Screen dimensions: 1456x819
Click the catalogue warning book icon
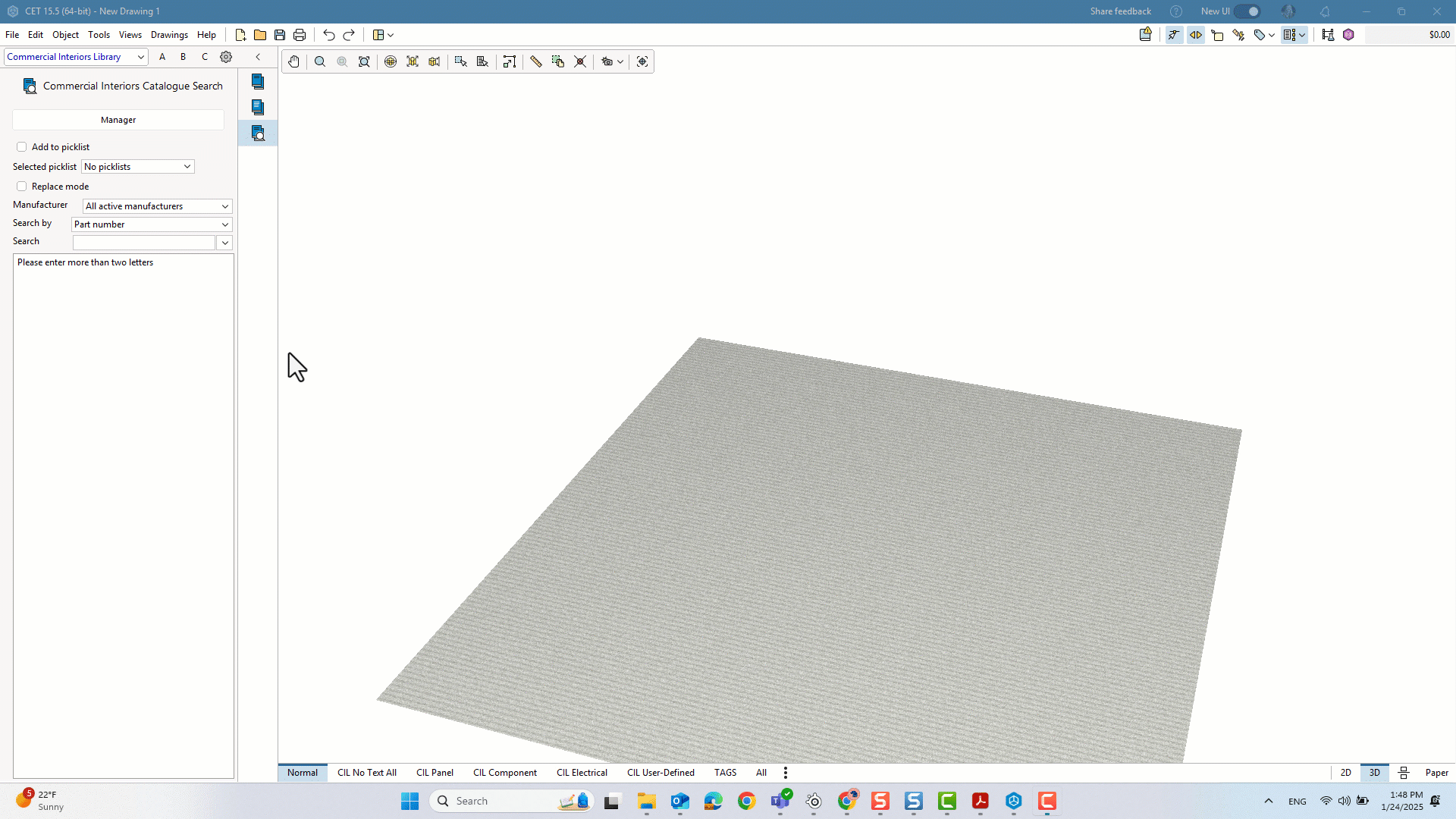pos(1146,35)
